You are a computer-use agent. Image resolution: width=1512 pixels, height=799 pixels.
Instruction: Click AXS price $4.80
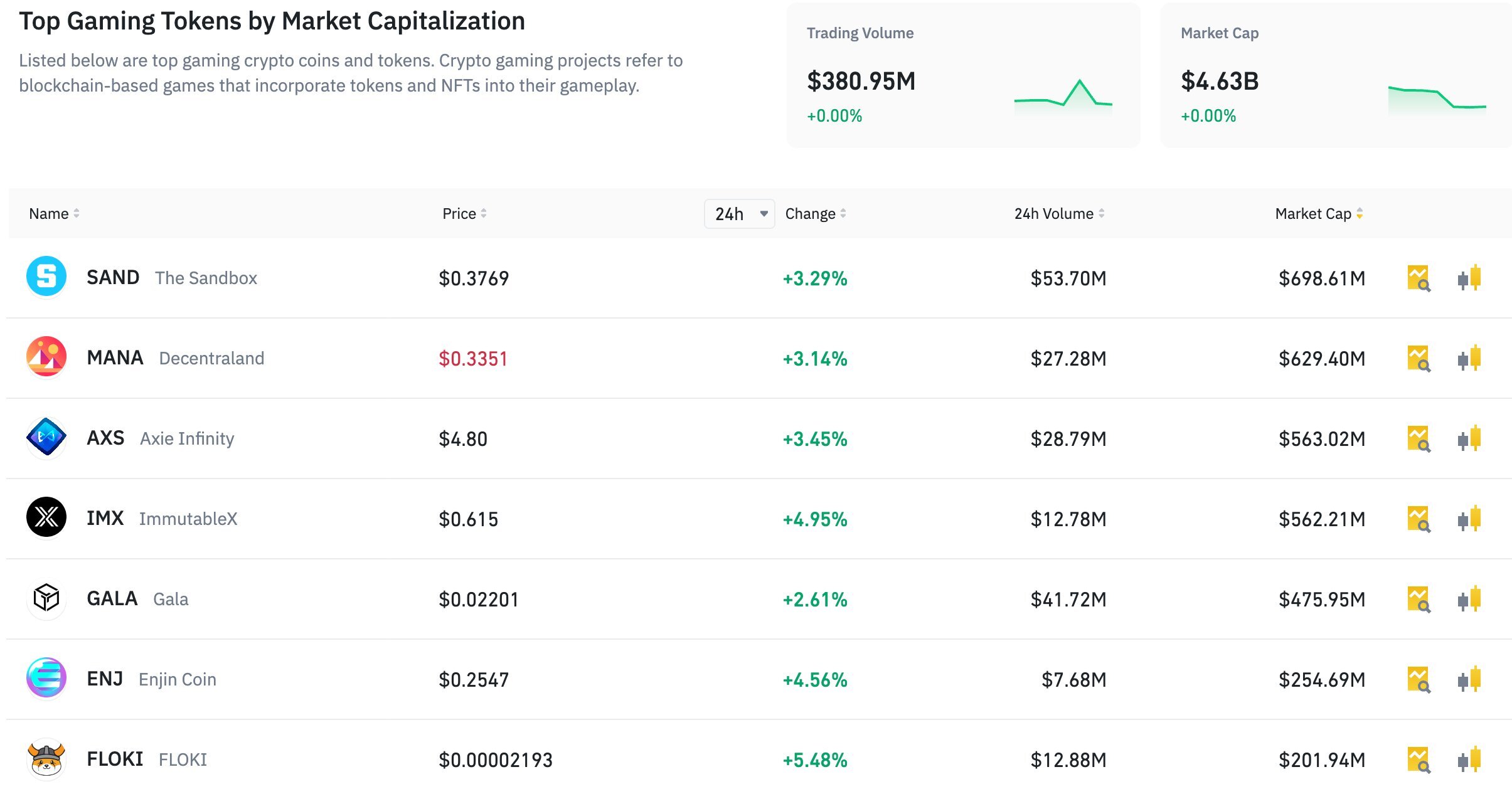(463, 438)
